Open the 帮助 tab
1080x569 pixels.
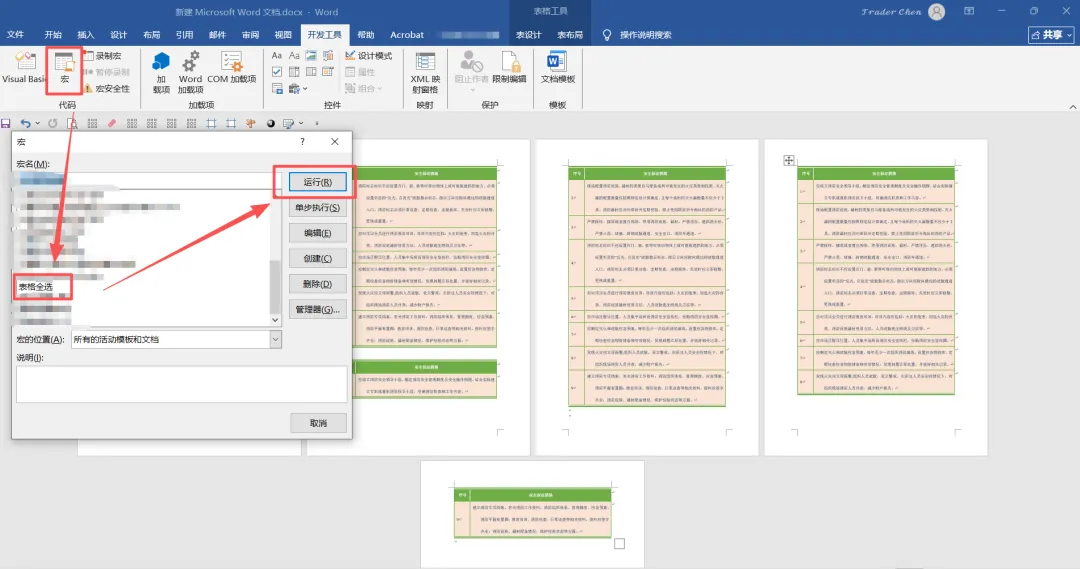point(366,34)
